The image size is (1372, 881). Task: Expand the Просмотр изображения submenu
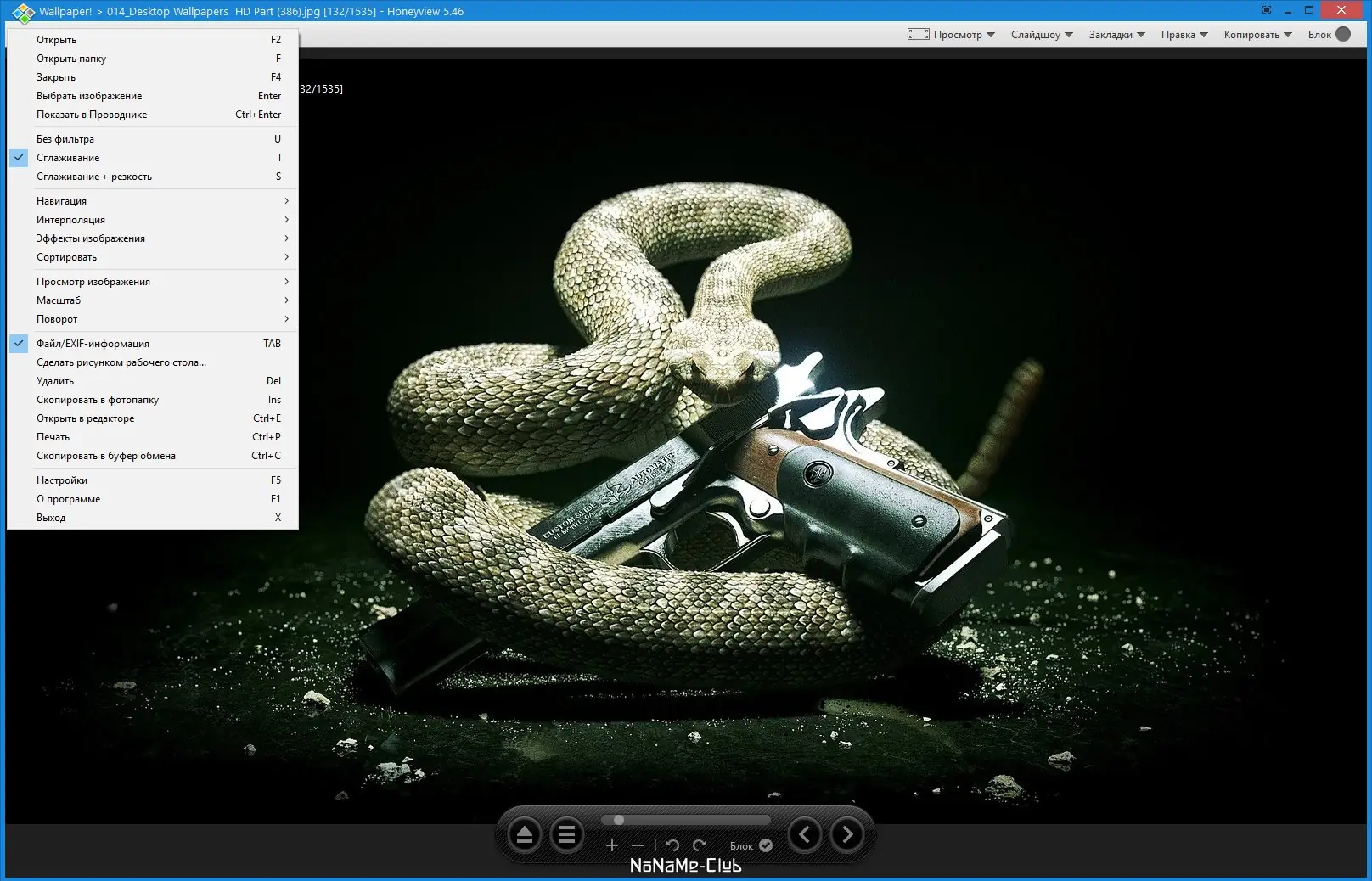[x=153, y=282]
